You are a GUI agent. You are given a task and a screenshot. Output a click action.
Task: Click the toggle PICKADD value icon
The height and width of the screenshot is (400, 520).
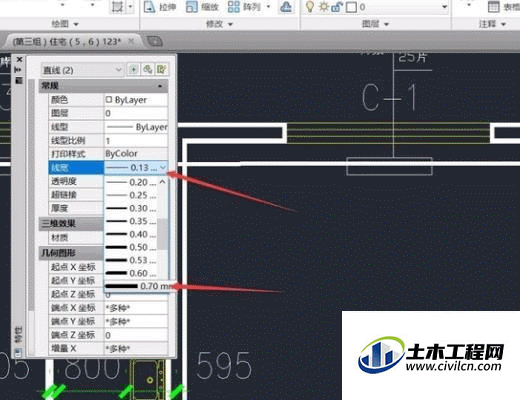133,69
